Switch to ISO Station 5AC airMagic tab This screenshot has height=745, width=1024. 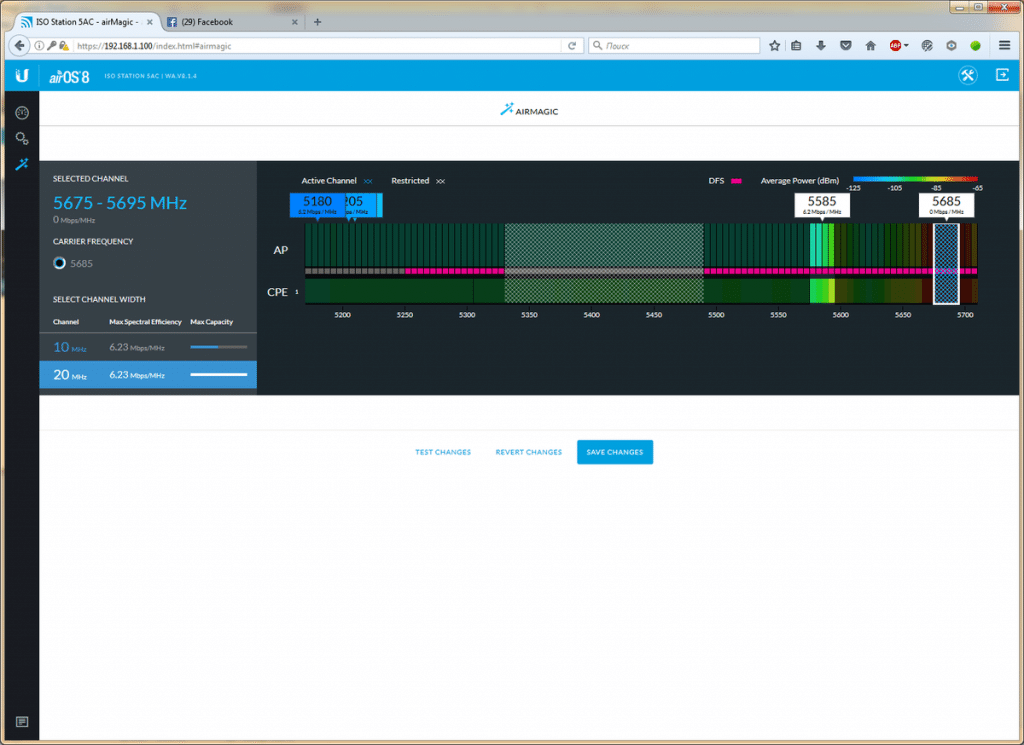point(84,21)
